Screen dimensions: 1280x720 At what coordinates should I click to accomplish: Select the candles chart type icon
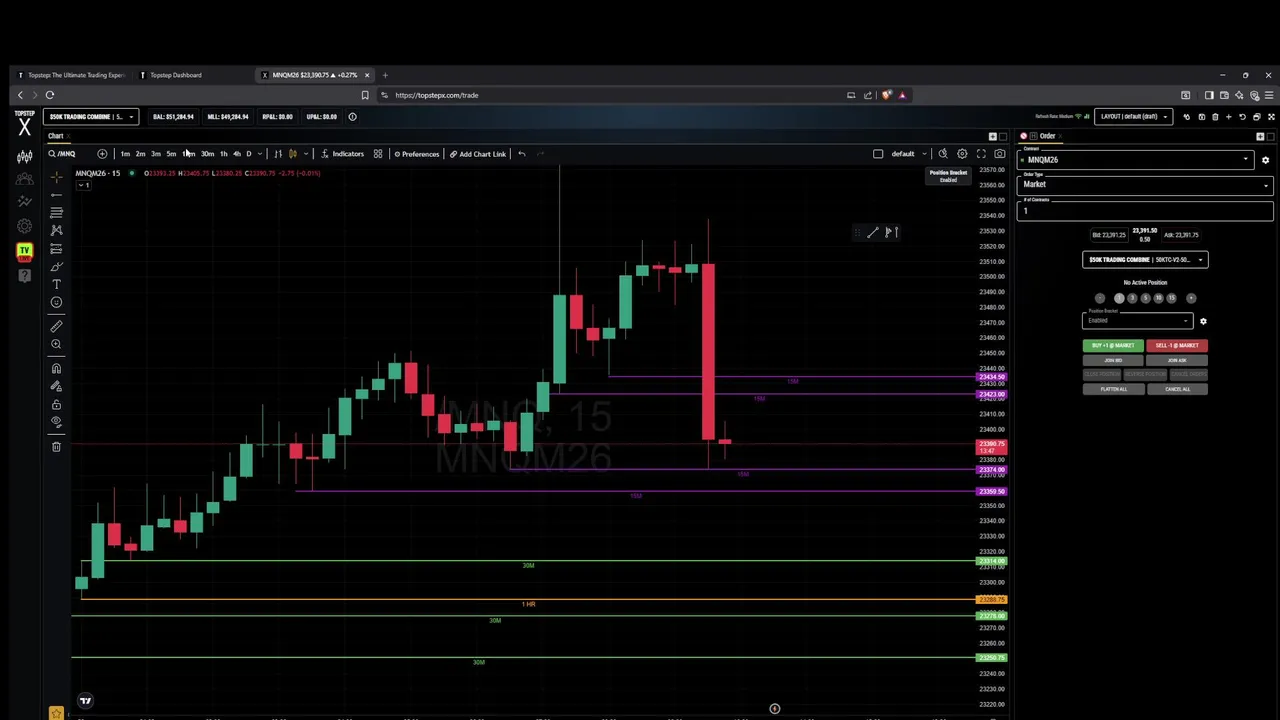pyautogui.click(x=293, y=154)
